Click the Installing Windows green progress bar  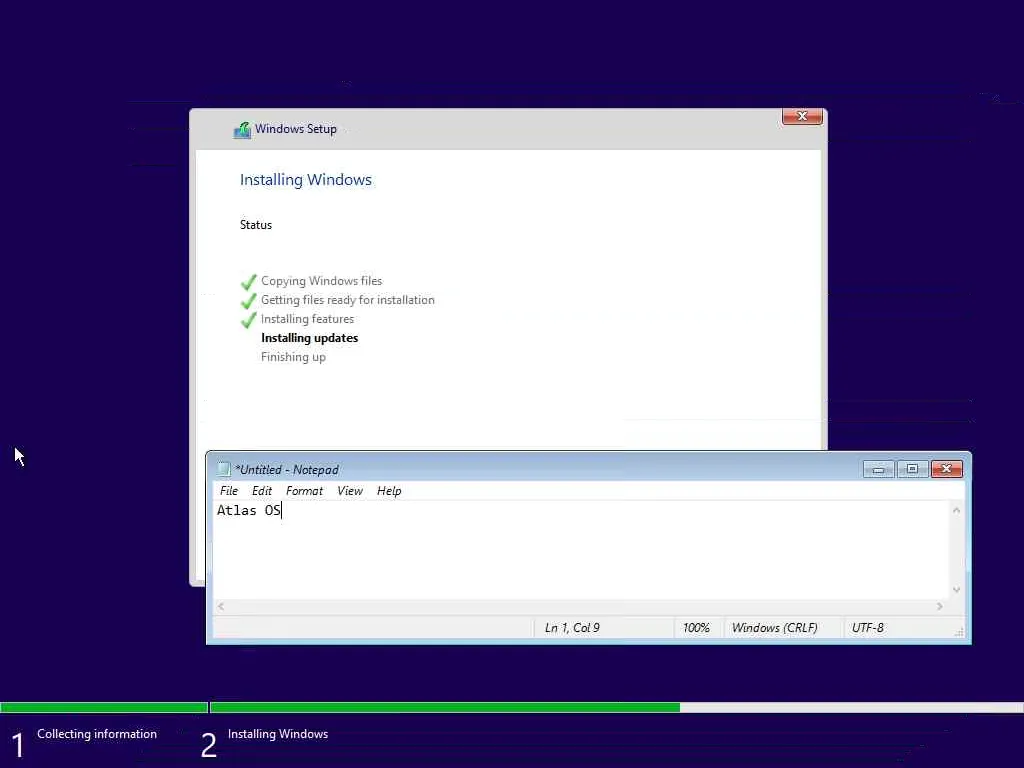click(445, 707)
